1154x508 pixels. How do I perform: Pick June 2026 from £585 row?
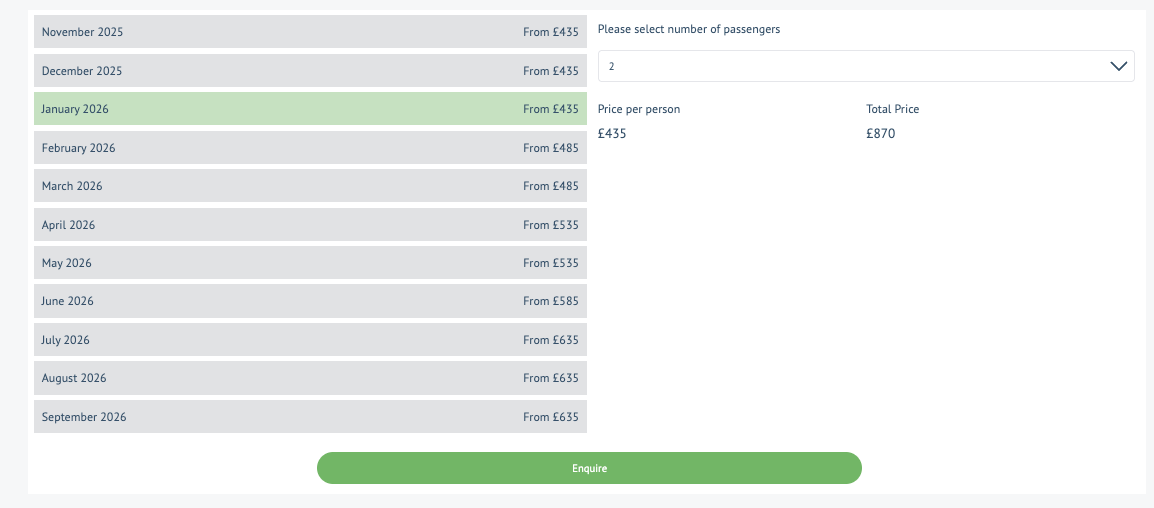(310, 301)
